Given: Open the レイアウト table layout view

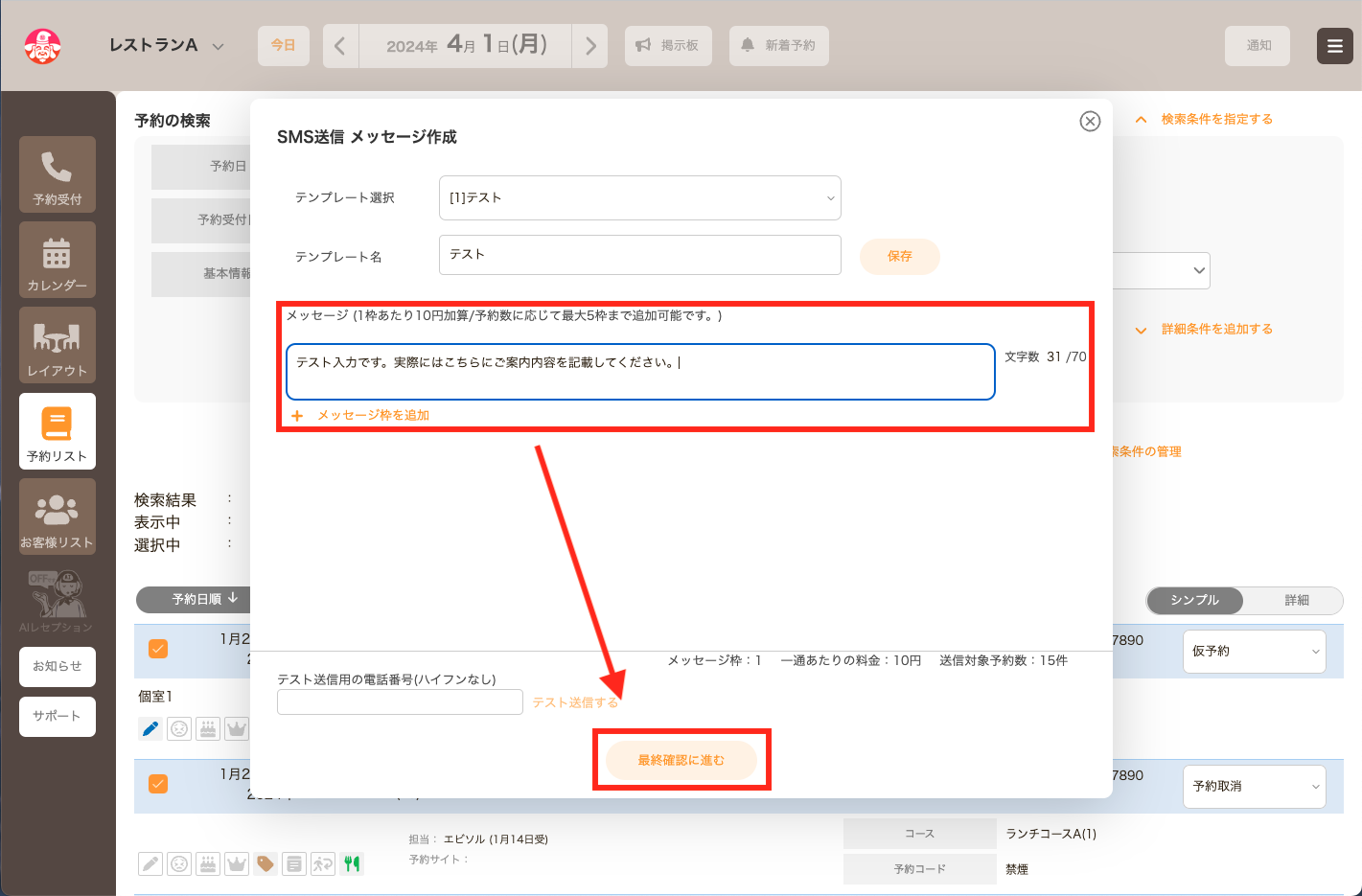Looking at the screenshot, I should [x=58, y=345].
